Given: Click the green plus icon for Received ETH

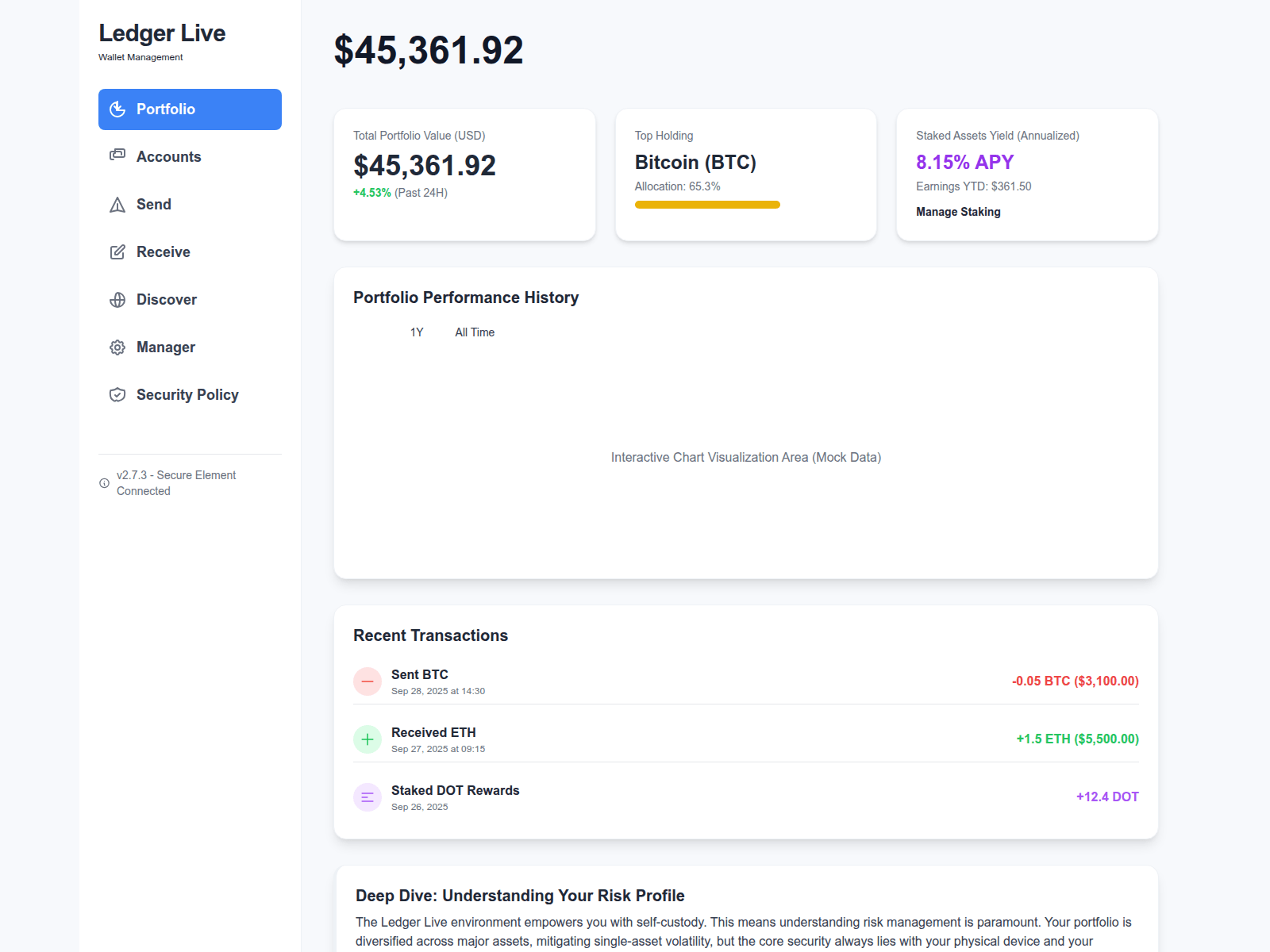Looking at the screenshot, I should (368, 739).
